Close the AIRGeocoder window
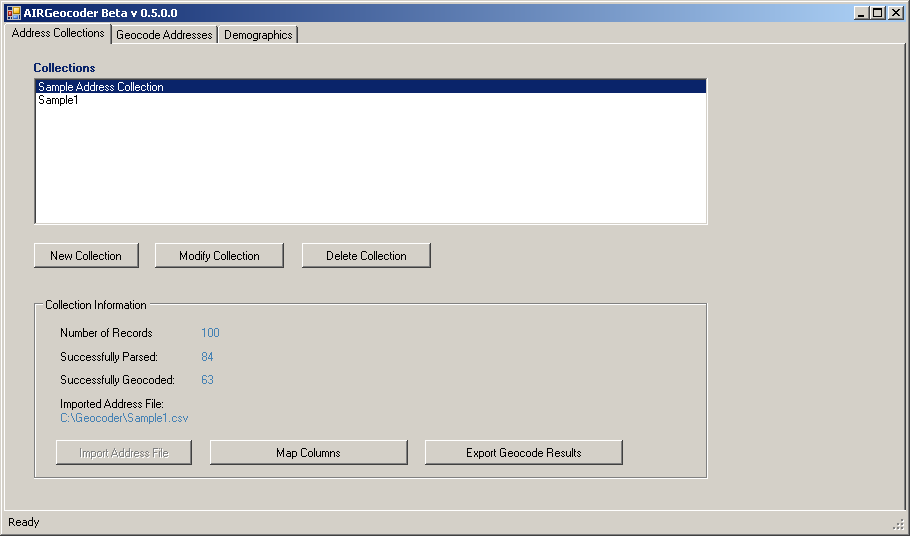The height and width of the screenshot is (536, 910). point(896,13)
